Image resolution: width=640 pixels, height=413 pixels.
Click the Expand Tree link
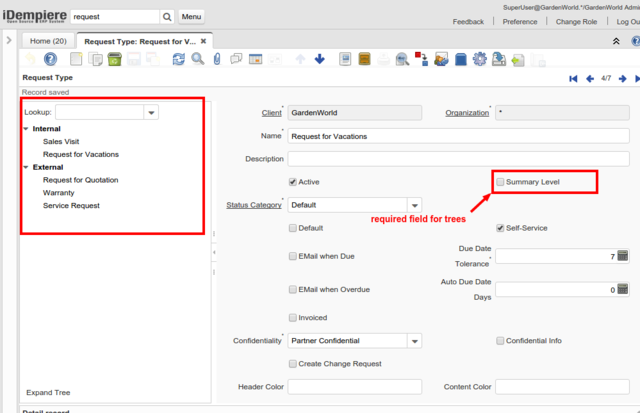click(48, 393)
